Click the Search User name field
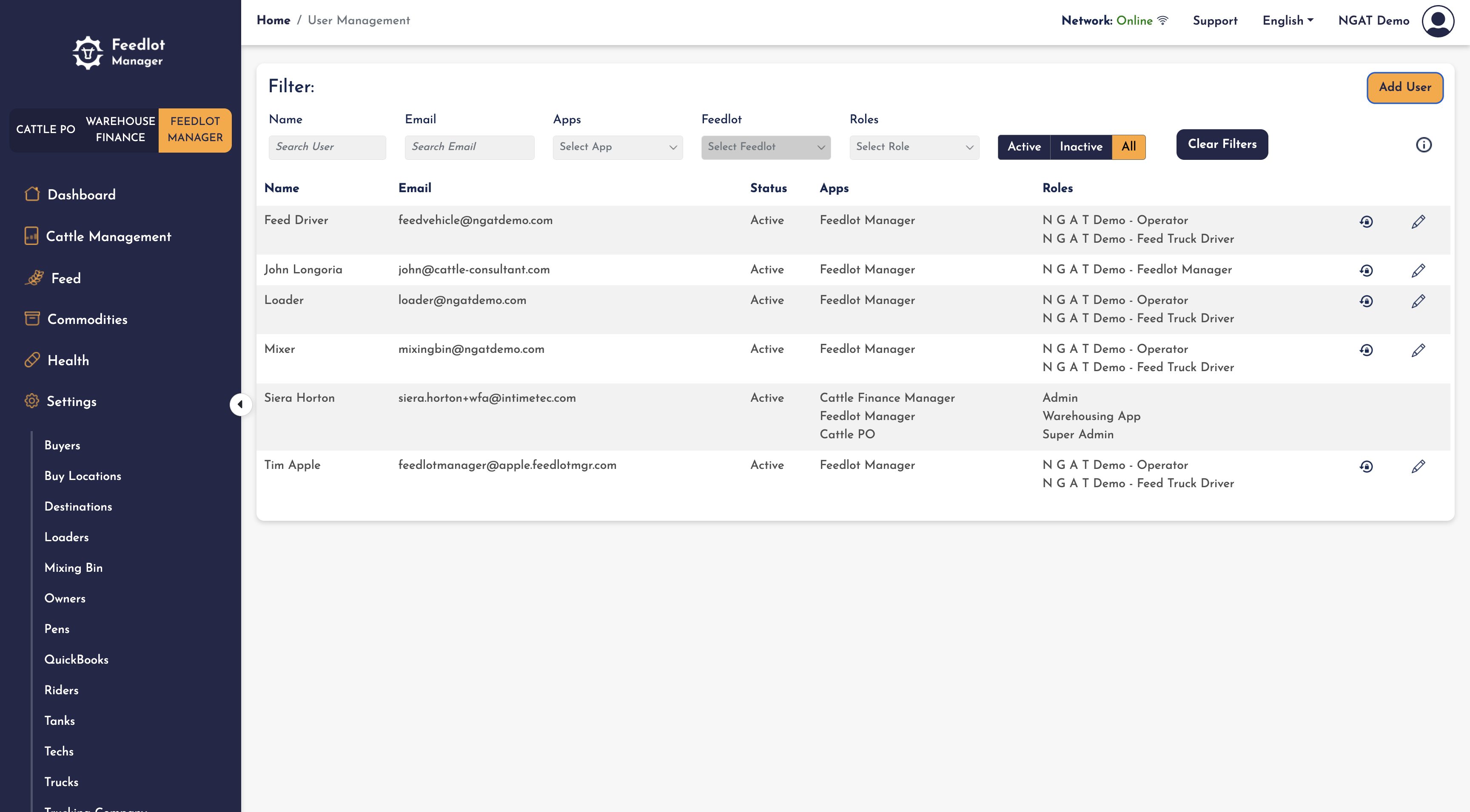The image size is (1470, 812). [327, 147]
